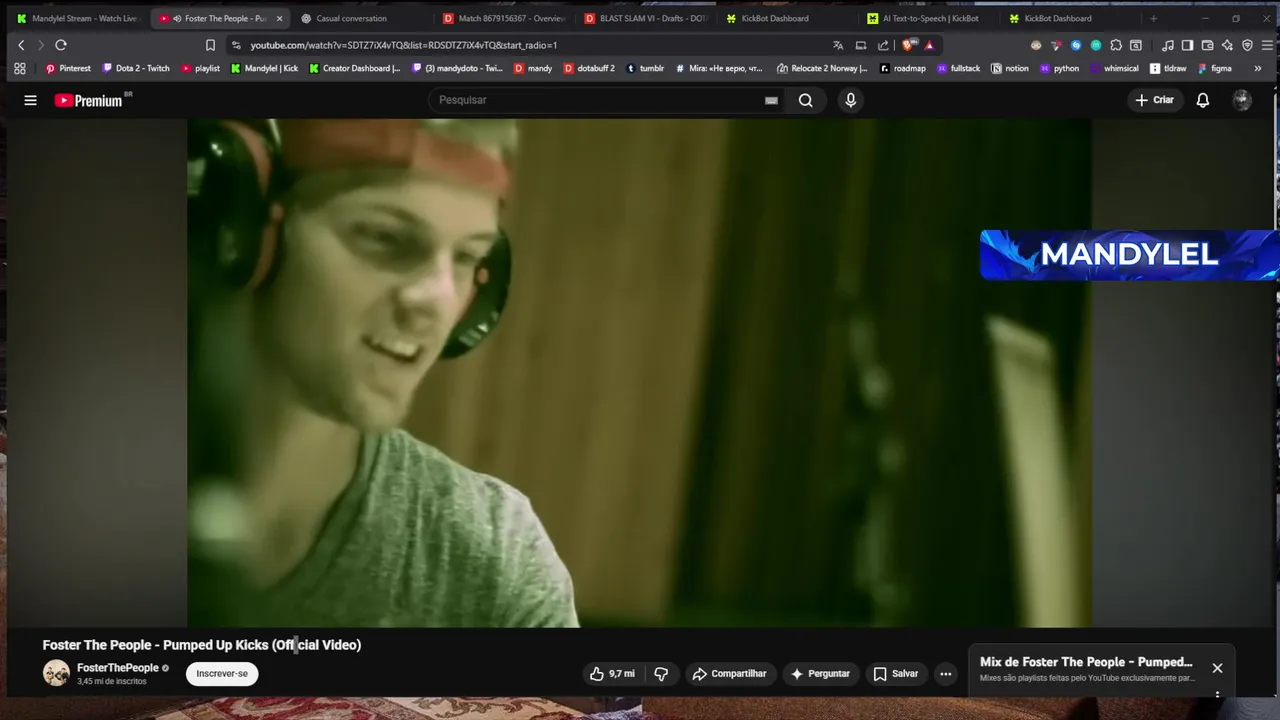Select video title Pumped Up Kicks text
1280x720 pixels.
click(x=216, y=645)
